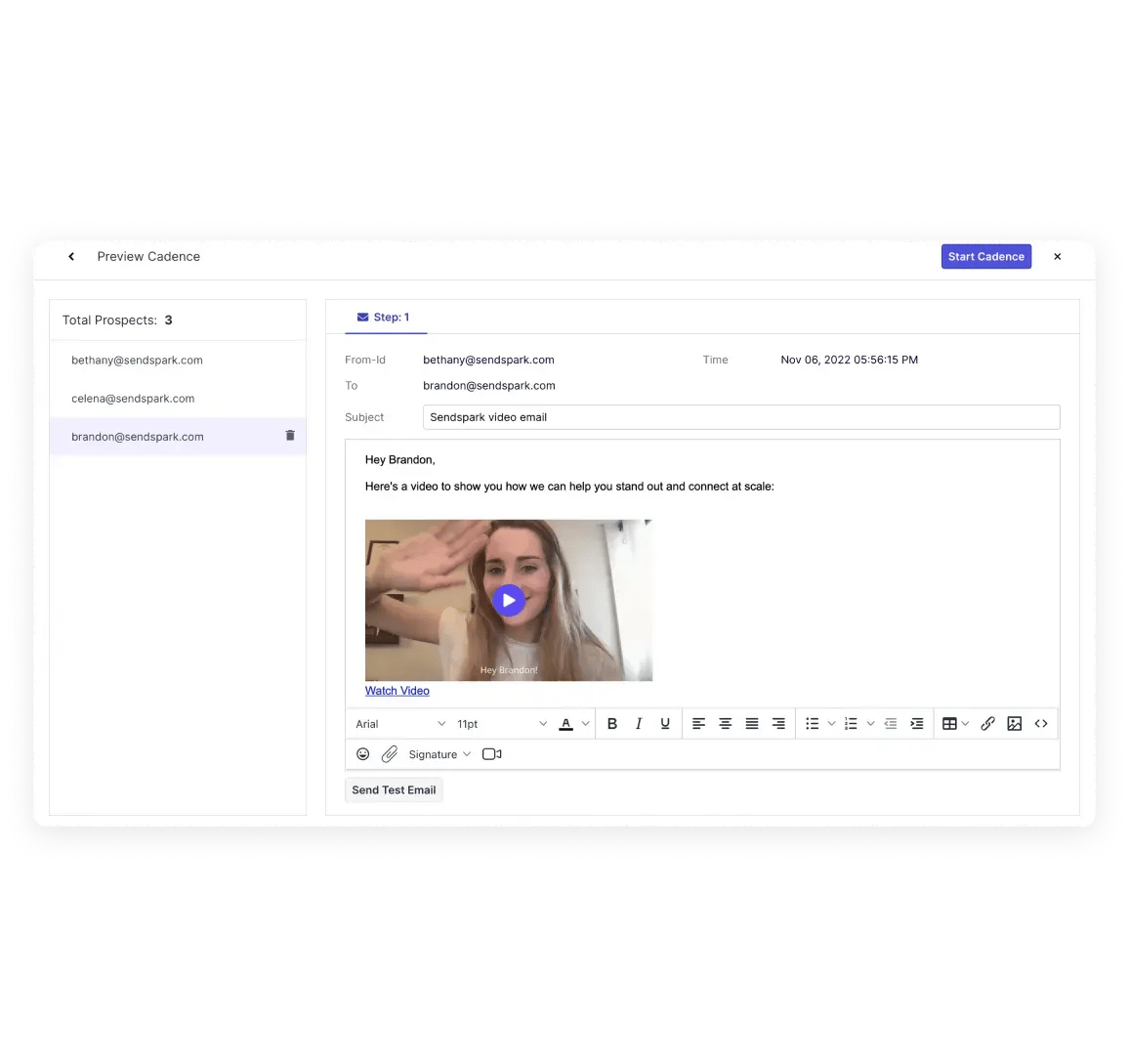This screenshot has height=1064, width=1129.
Task: Open the Arial font family dropdown
Action: coord(399,723)
